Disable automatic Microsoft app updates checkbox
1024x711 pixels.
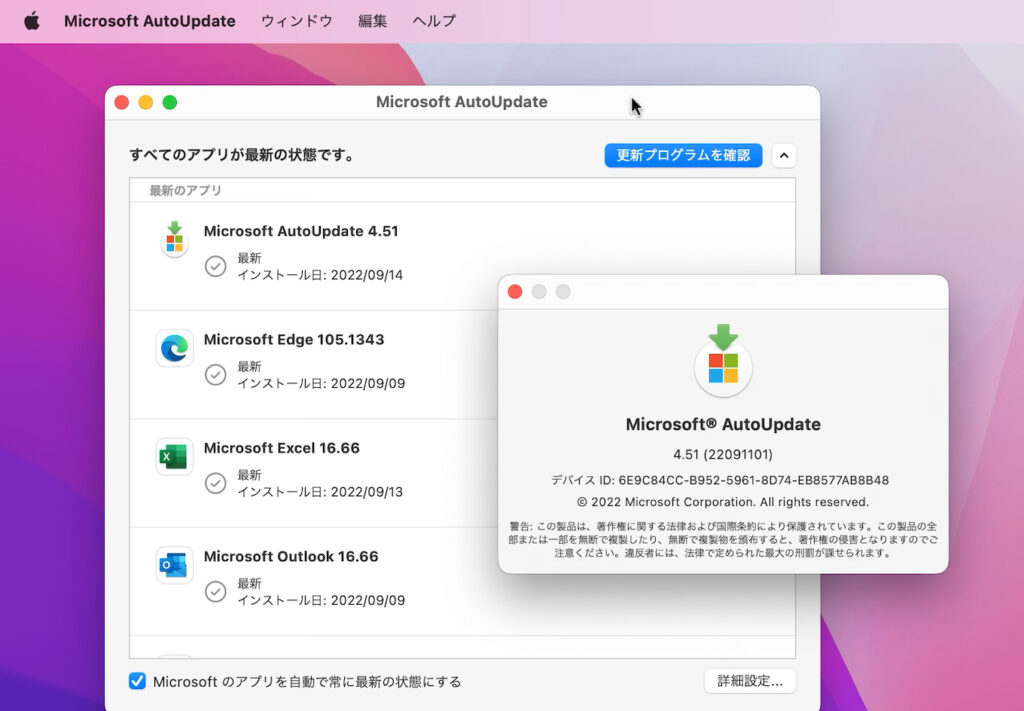tap(137, 681)
